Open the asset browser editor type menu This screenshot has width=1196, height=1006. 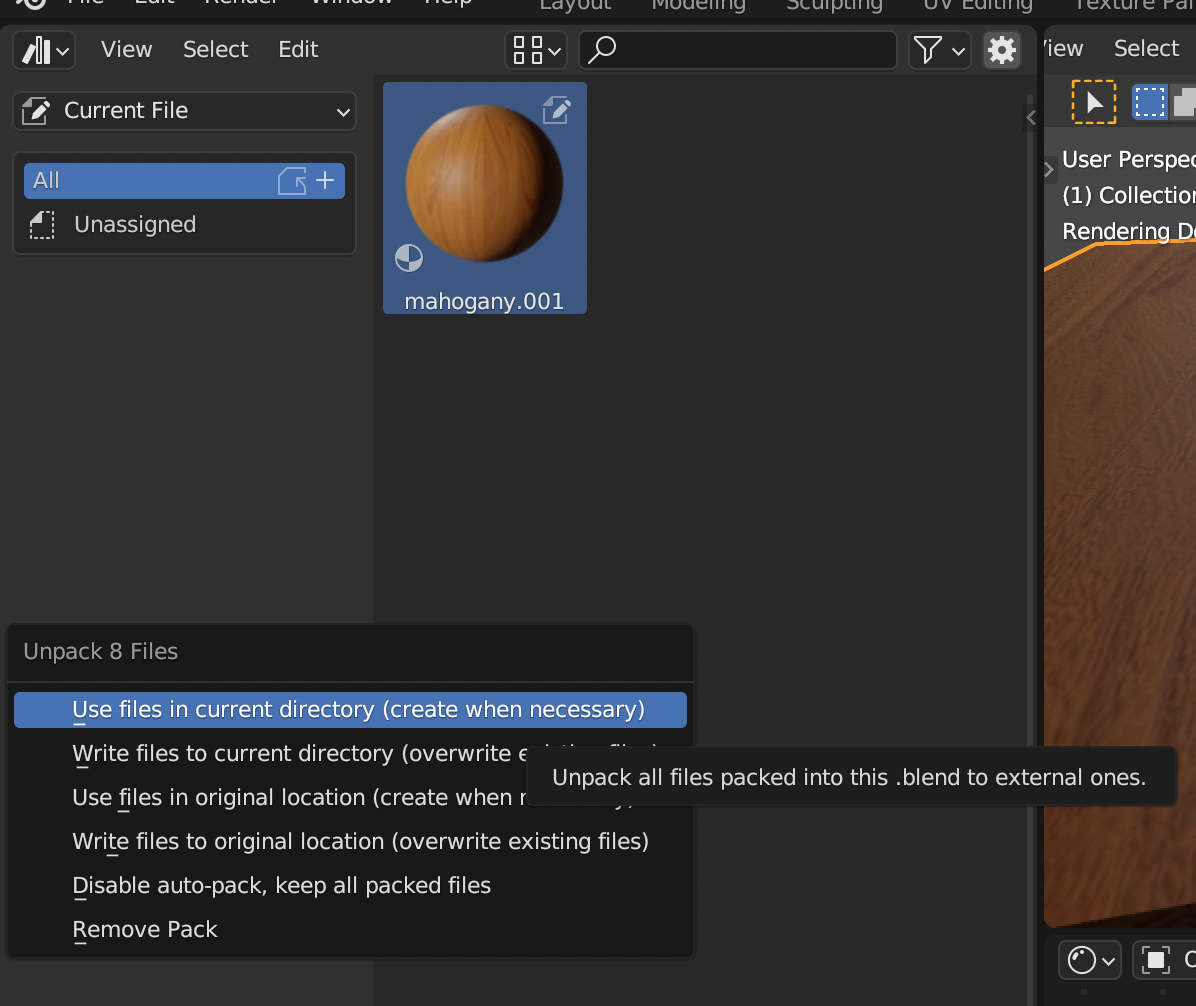tap(46, 50)
